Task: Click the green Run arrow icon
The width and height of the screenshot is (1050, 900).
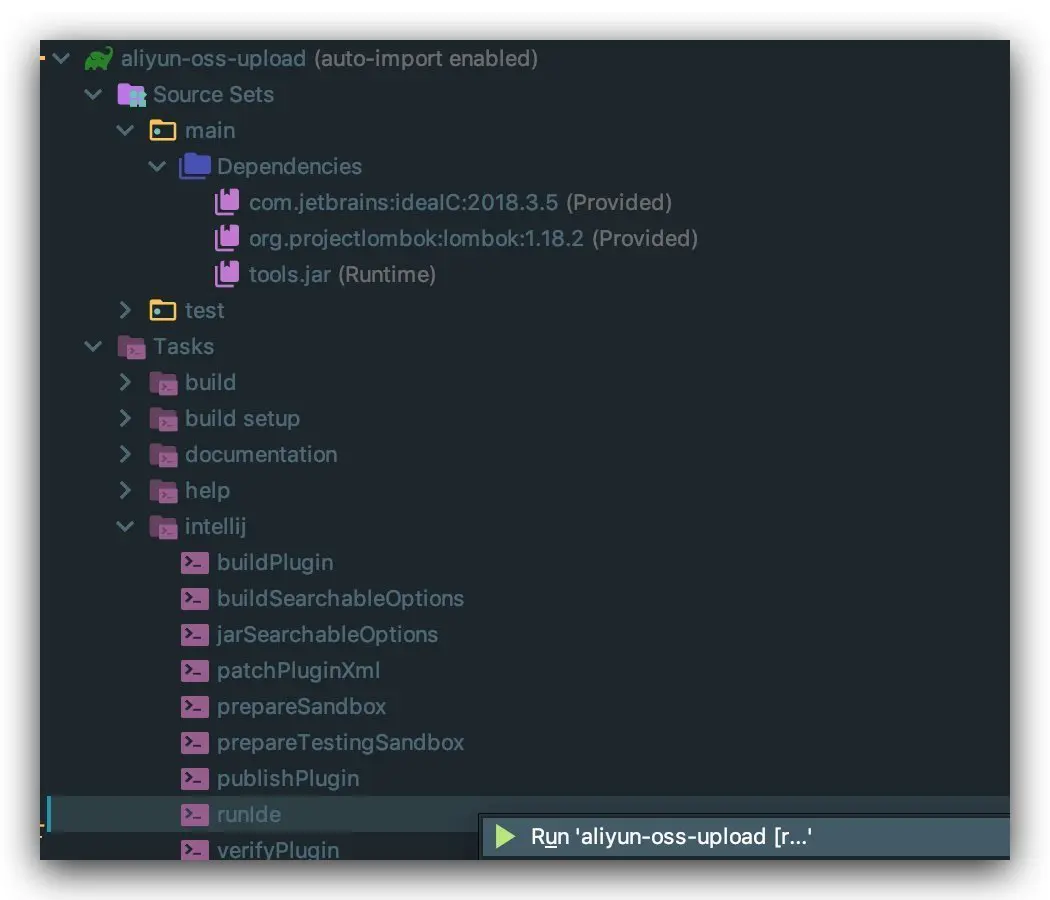Action: click(x=505, y=837)
